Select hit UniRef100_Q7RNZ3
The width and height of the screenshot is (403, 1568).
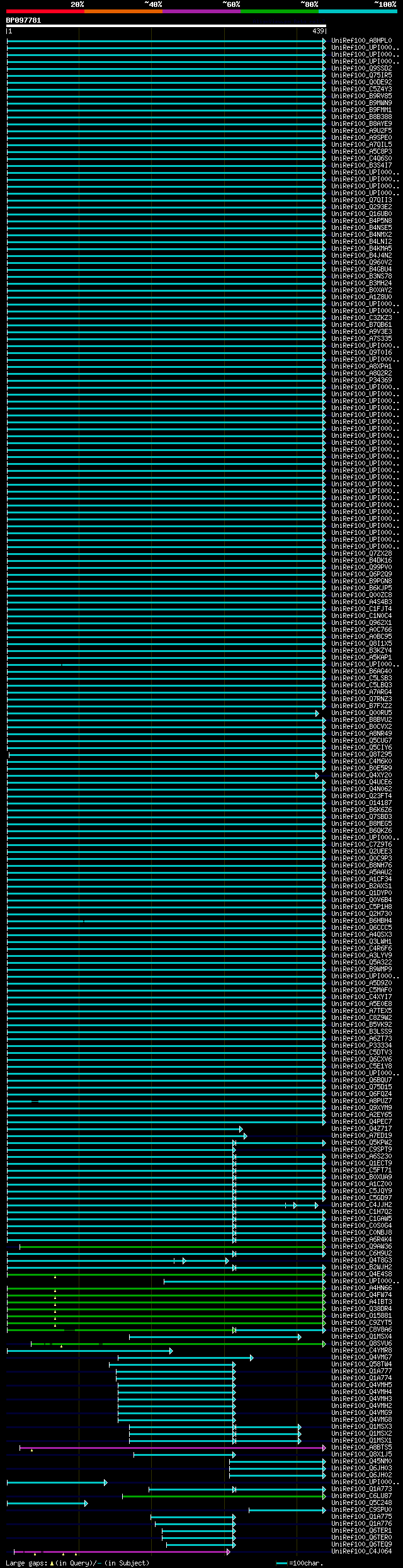(x=361, y=699)
